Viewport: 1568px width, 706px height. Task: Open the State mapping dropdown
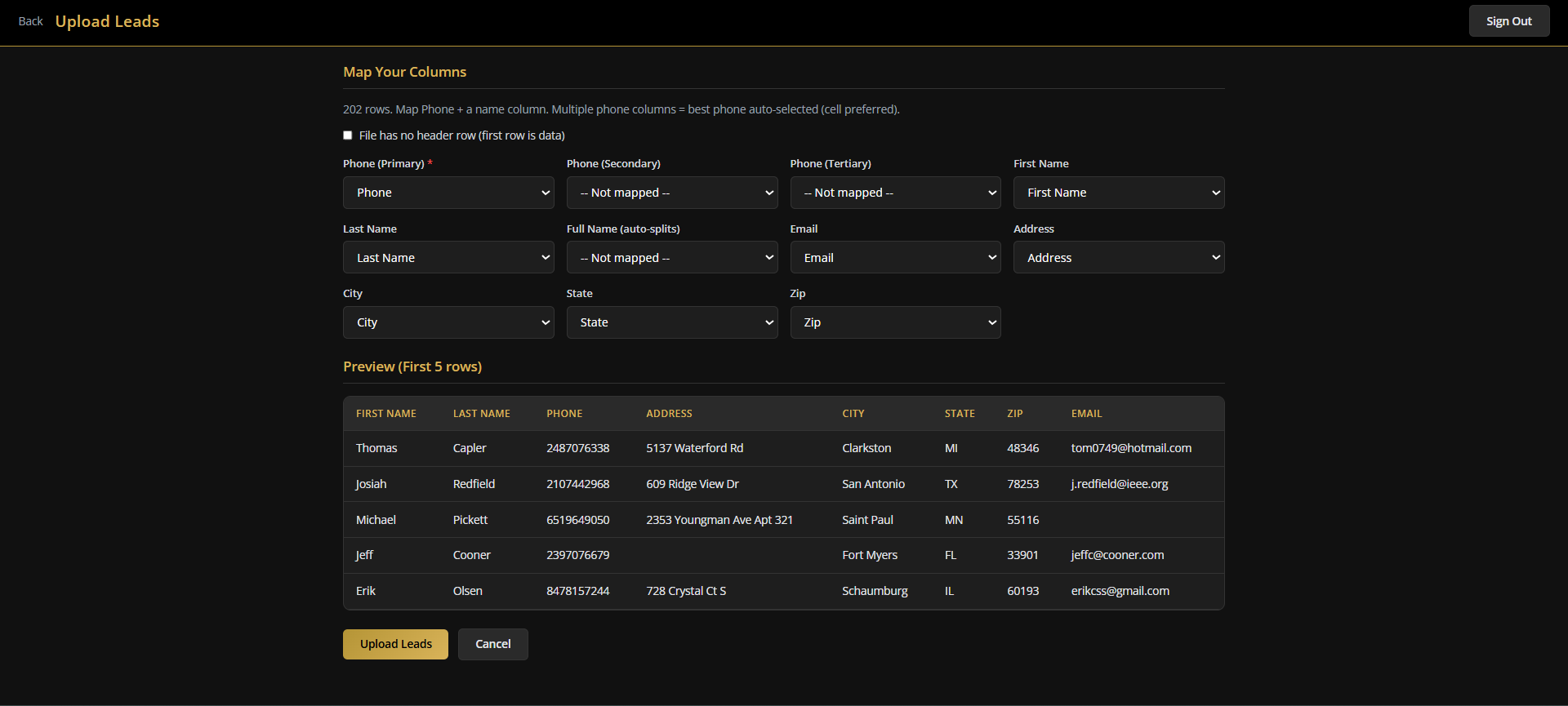click(672, 322)
